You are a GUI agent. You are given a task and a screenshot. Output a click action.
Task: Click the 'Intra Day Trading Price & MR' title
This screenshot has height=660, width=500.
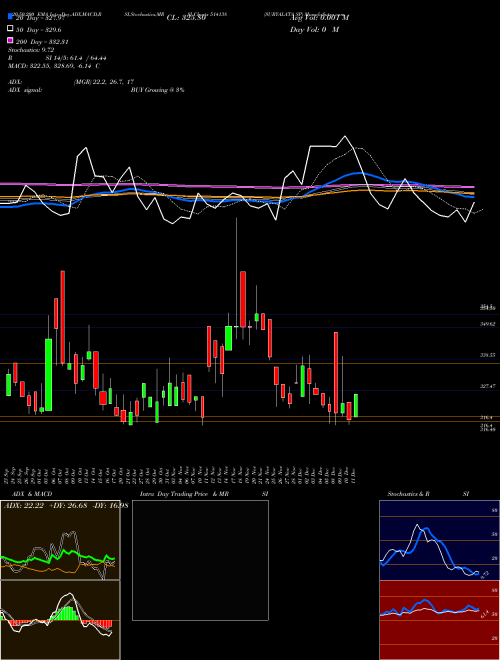coord(184,494)
